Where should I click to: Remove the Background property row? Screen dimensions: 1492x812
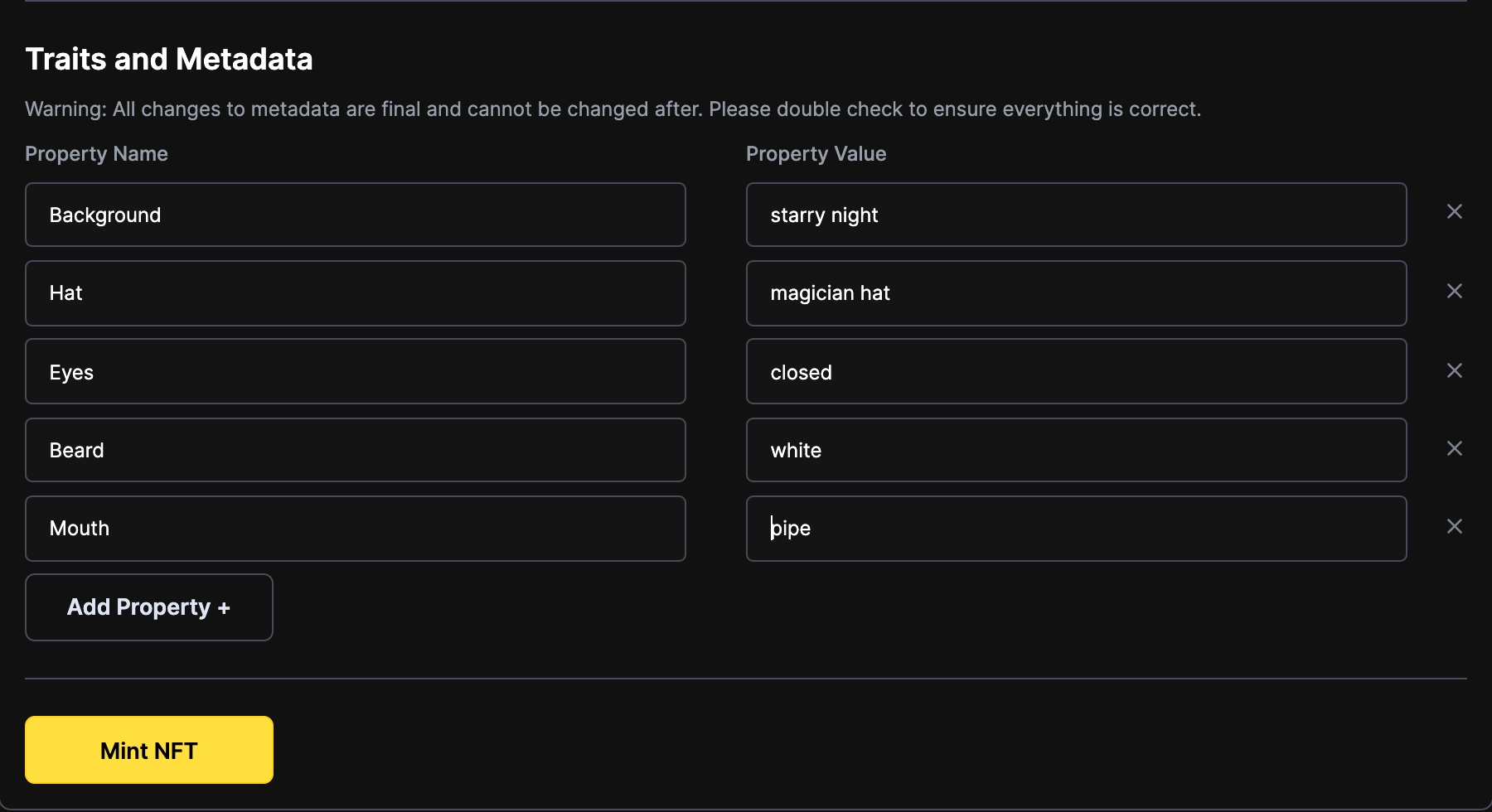coord(1454,212)
